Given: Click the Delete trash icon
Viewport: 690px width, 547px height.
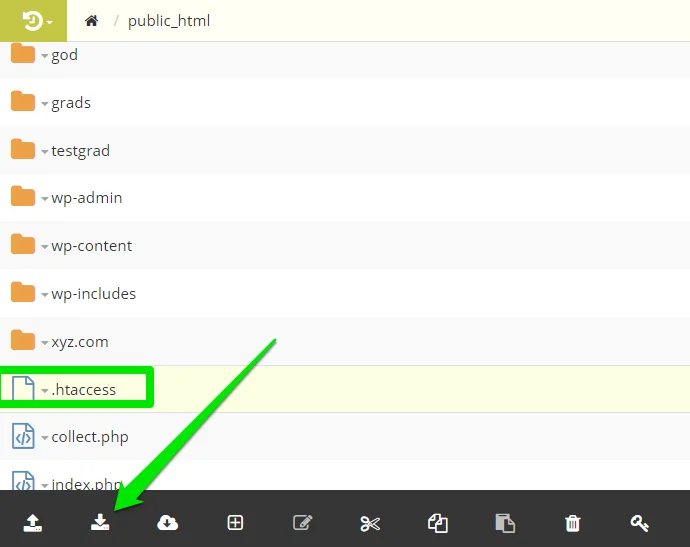Looking at the screenshot, I should coord(573,523).
